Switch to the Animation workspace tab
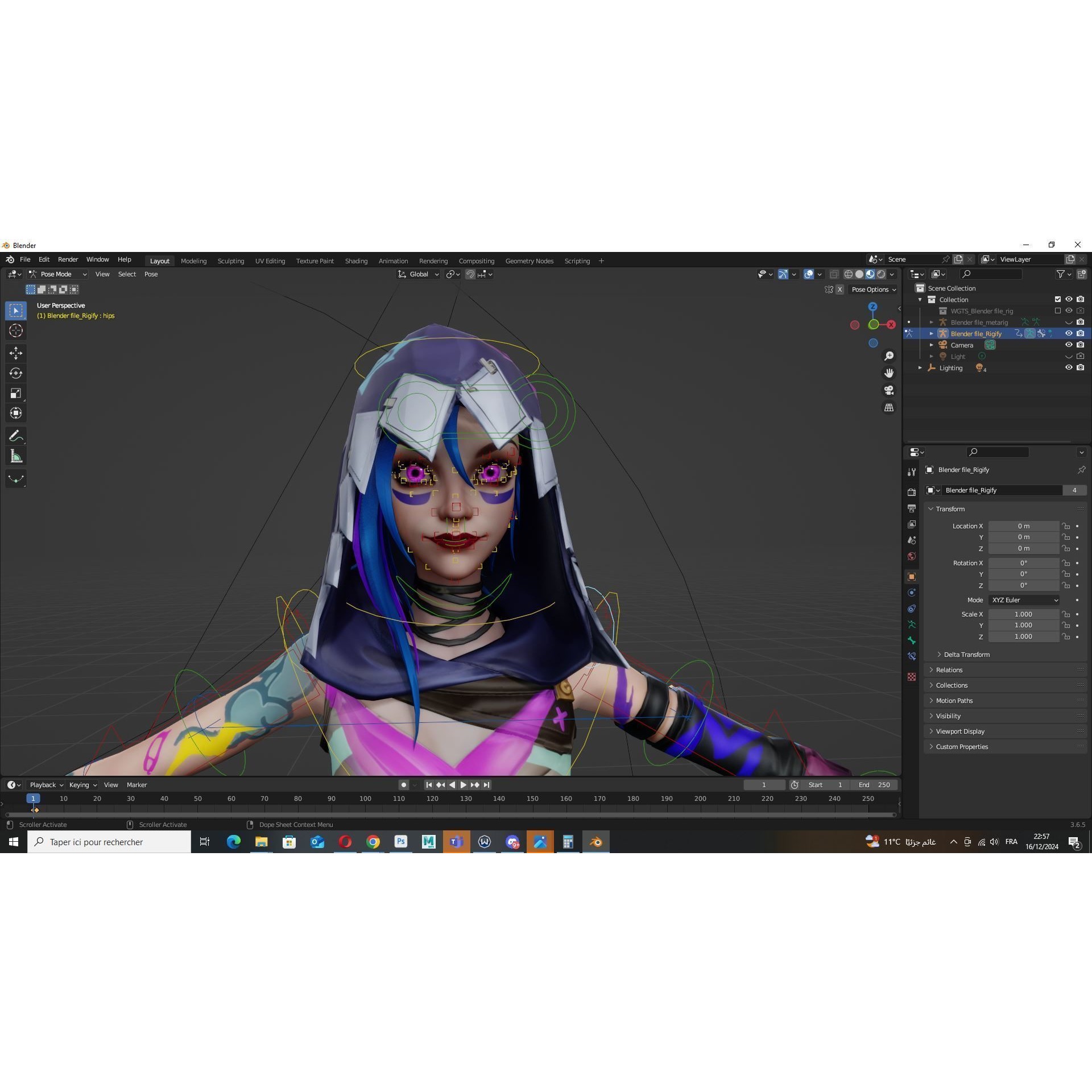 click(393, 261)
